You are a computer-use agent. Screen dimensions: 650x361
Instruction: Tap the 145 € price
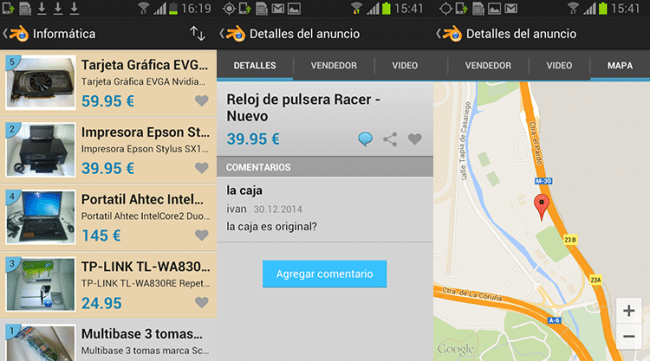pyautogui.click(x=101, y=236)
